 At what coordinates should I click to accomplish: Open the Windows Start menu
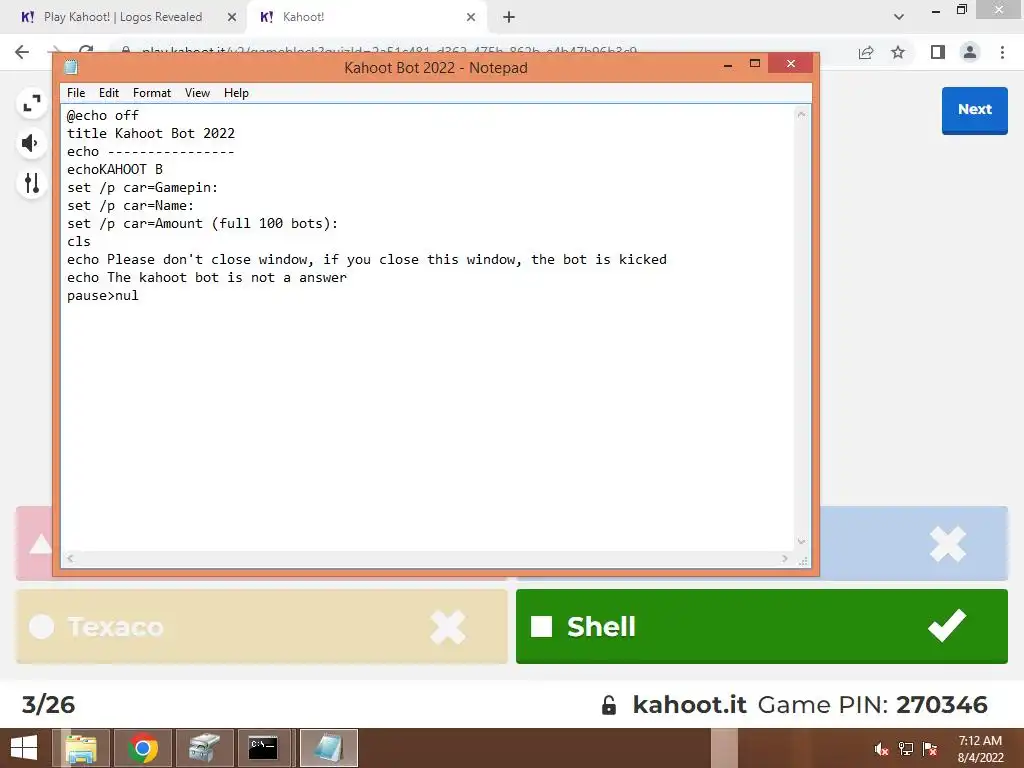pos(24,748)
